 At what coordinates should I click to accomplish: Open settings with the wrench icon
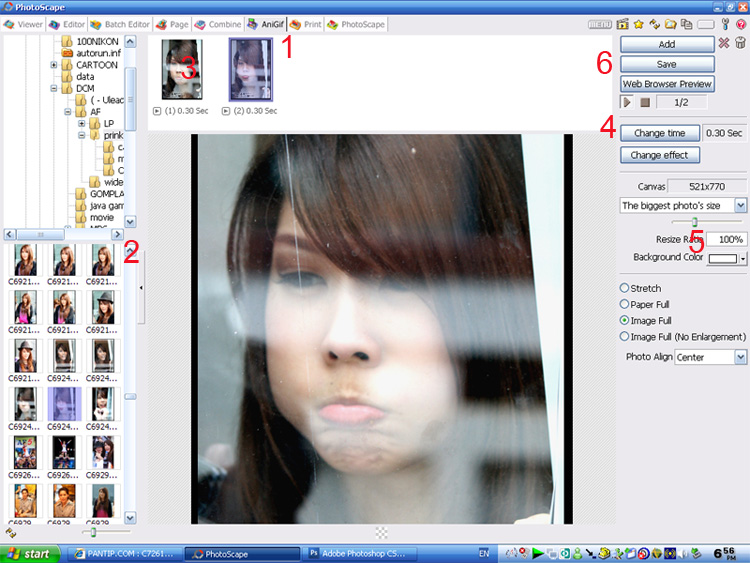point(725,24)
